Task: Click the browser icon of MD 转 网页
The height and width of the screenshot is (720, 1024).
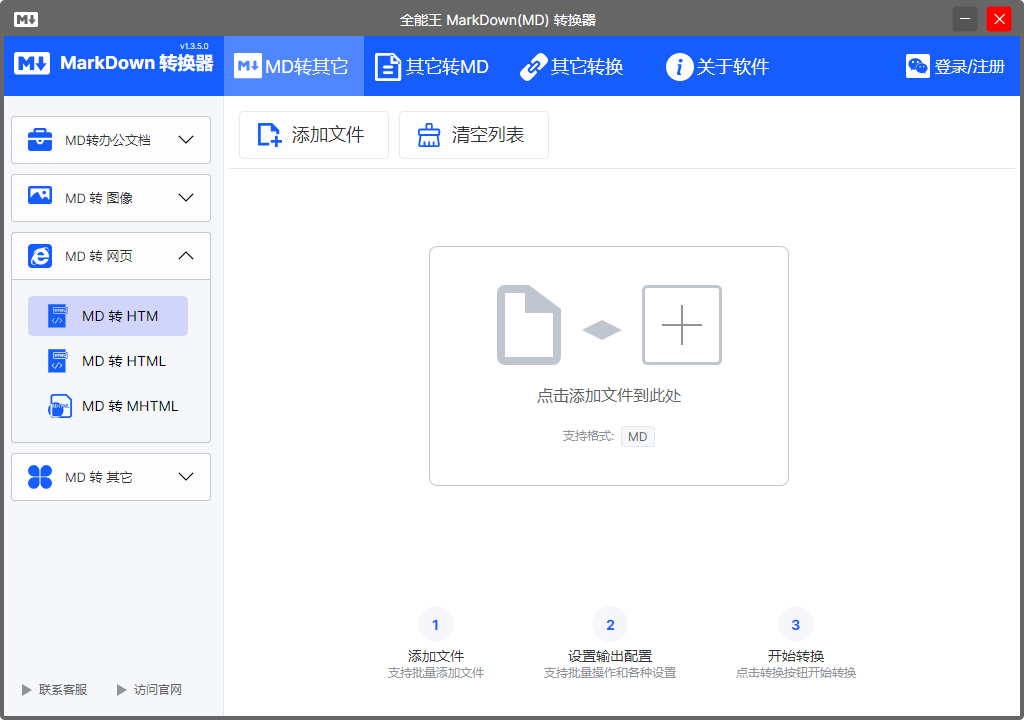Action: coord(40,256)
